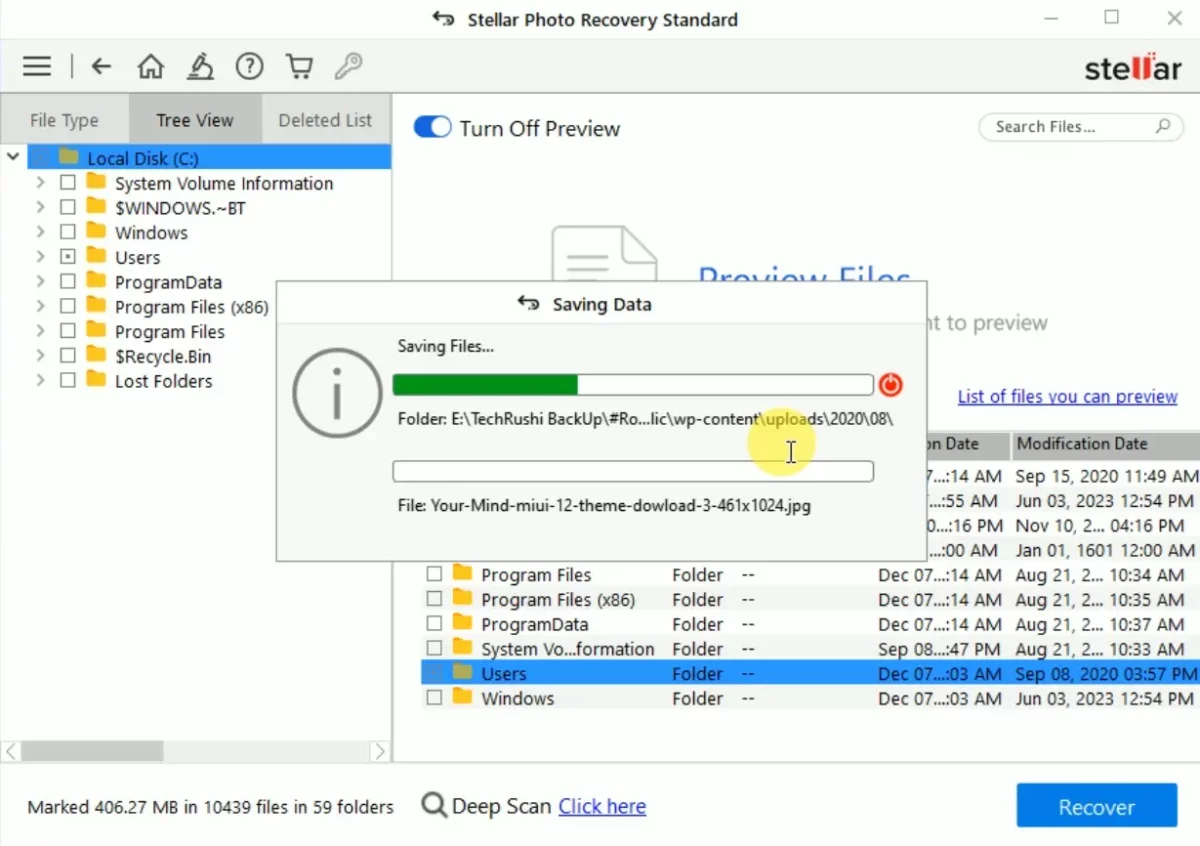Switch to the Deleted List tab

325,120
